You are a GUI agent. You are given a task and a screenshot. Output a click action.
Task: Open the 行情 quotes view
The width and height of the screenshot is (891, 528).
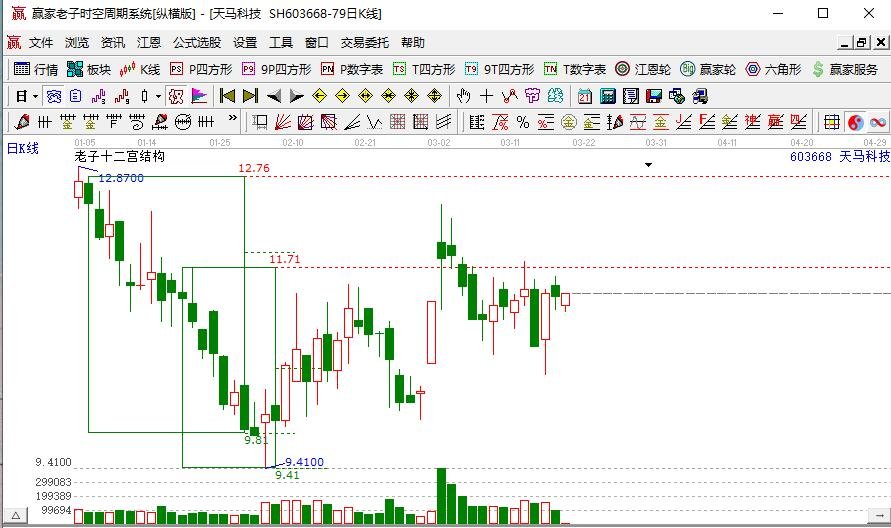click(36, 69)
